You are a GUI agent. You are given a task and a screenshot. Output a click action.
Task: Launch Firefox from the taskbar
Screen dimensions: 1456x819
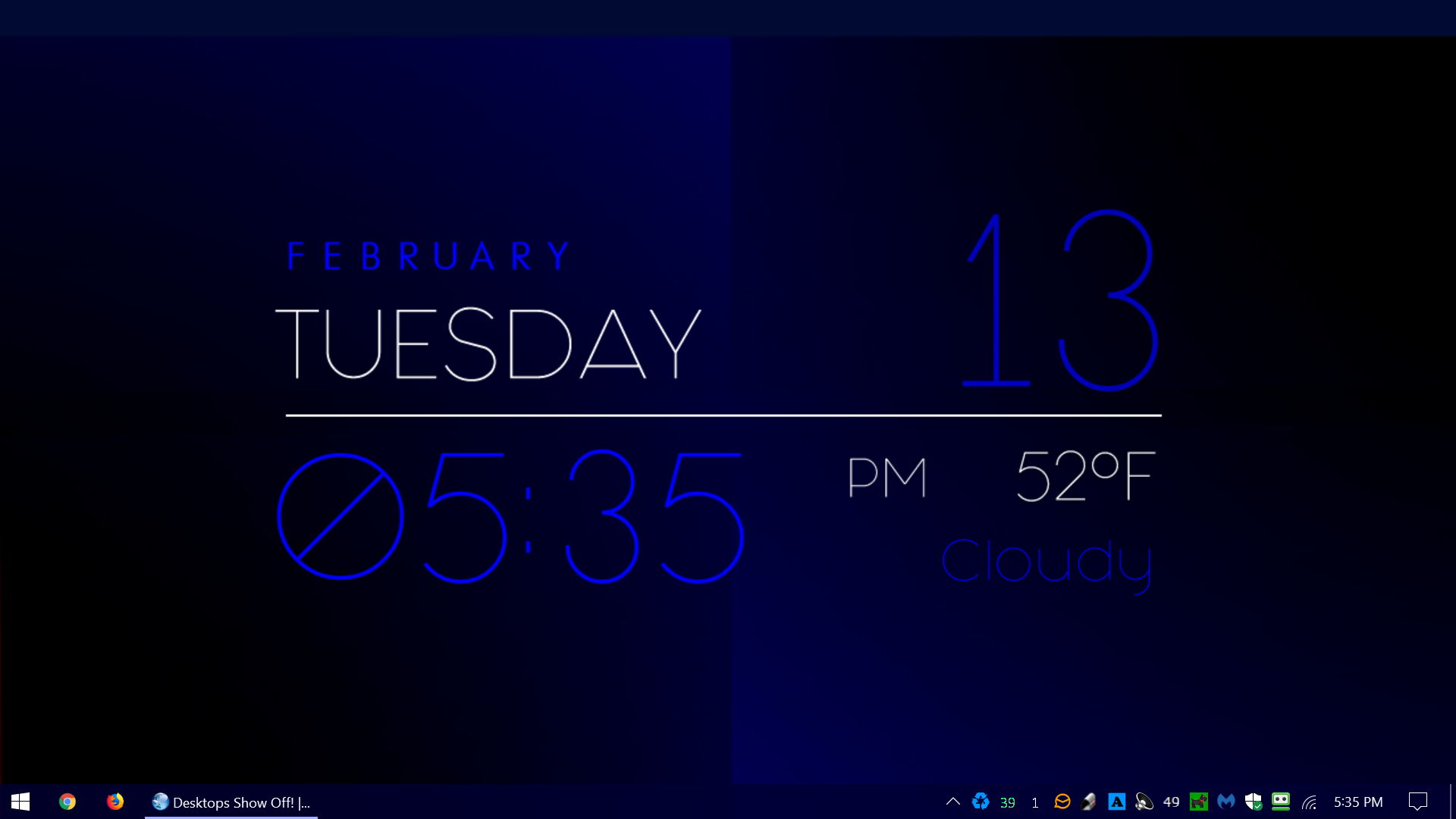(115, 802)
